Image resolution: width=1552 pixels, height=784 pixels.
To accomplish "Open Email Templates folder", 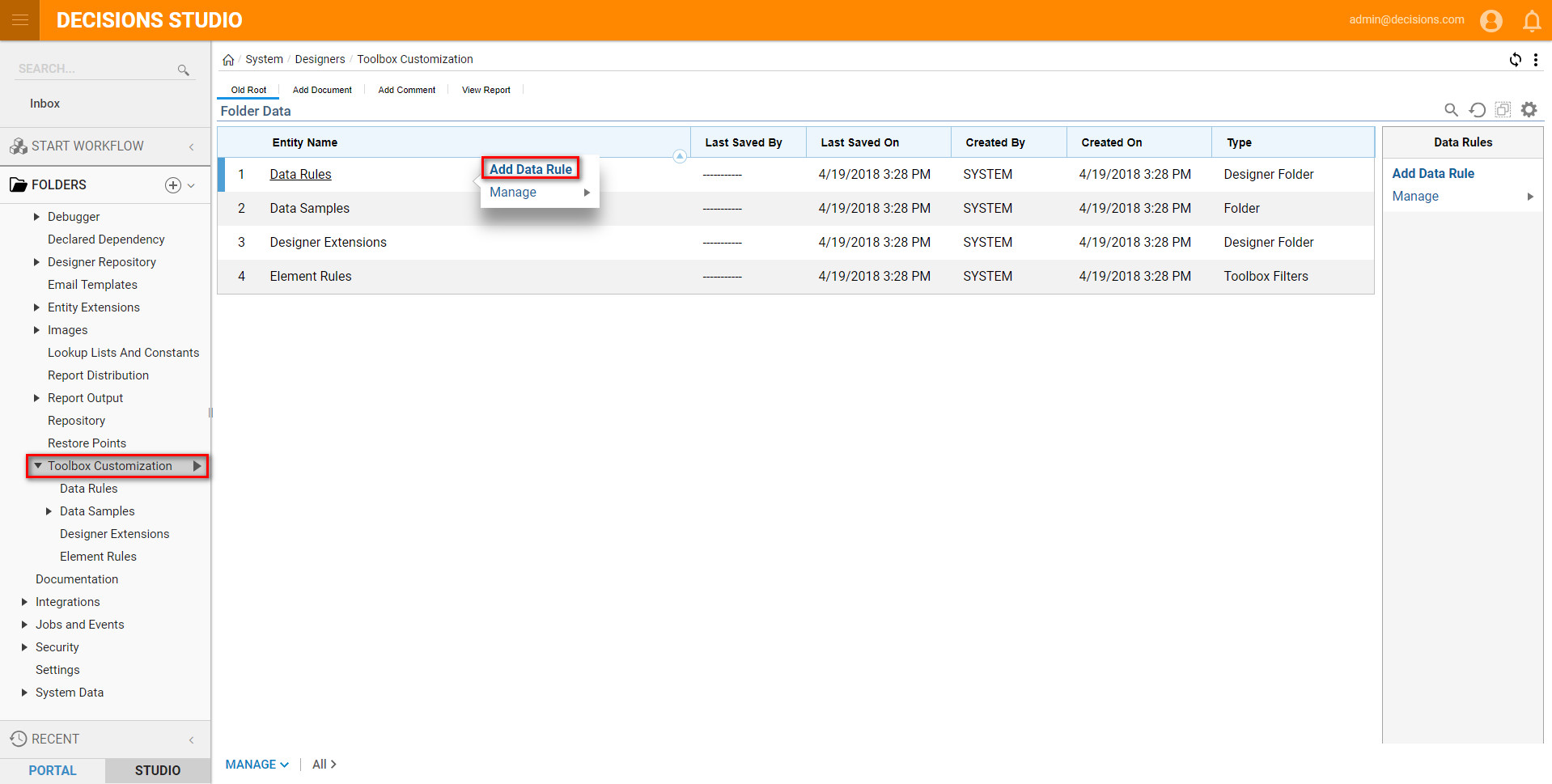I will pyautogui.click(x=92, y=285).
